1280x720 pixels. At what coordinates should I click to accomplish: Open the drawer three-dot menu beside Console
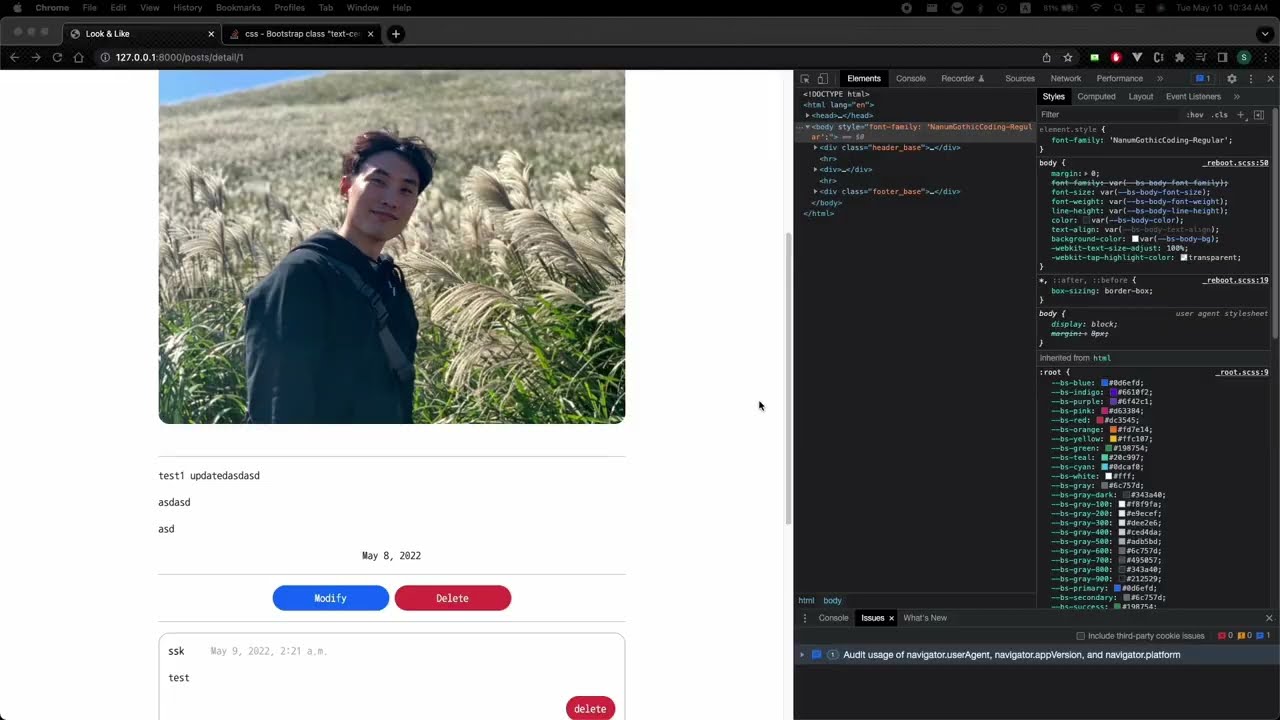(805, 618)
